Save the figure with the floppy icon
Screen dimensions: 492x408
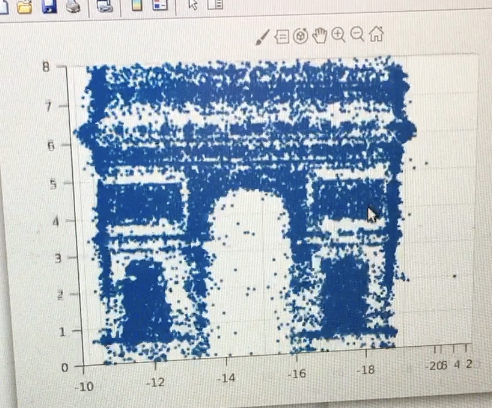pos(49,6)
